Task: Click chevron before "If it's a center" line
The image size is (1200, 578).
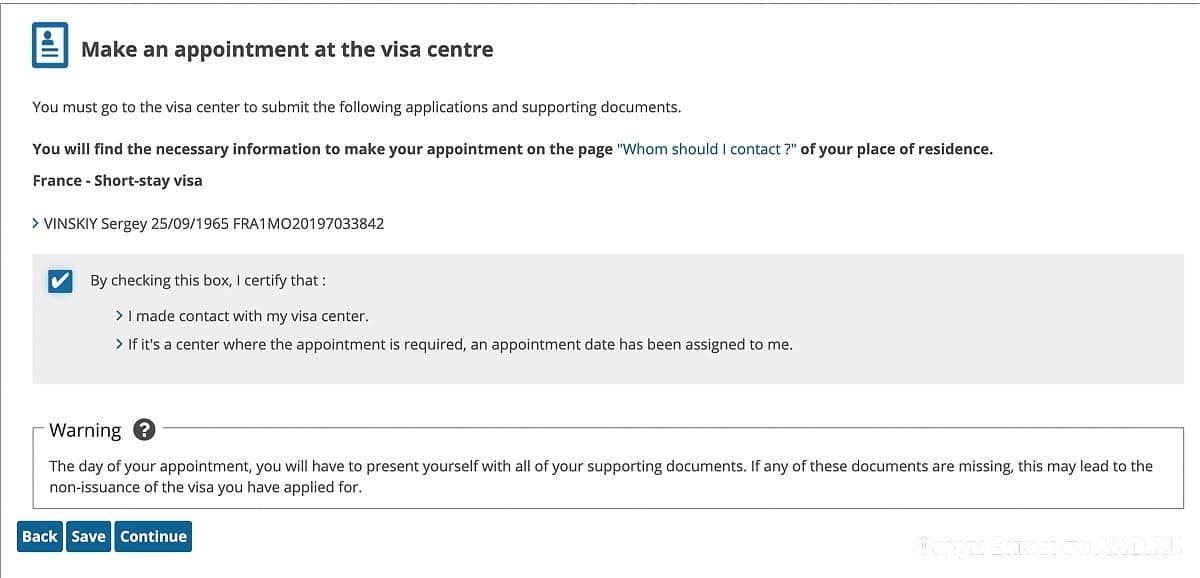Action: point(120,344)
